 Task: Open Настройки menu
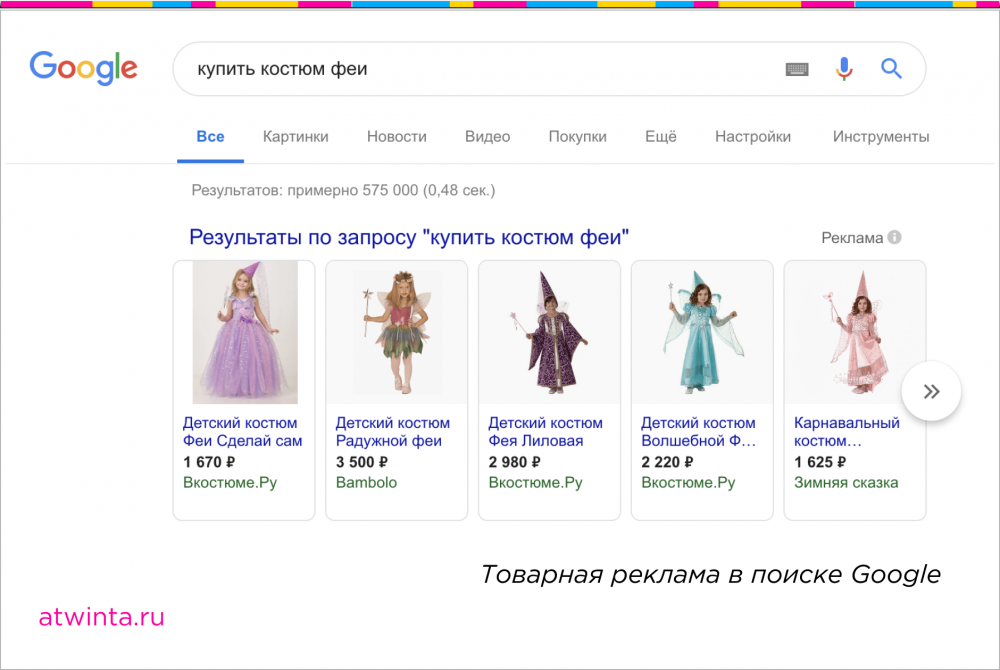point(753,136)
